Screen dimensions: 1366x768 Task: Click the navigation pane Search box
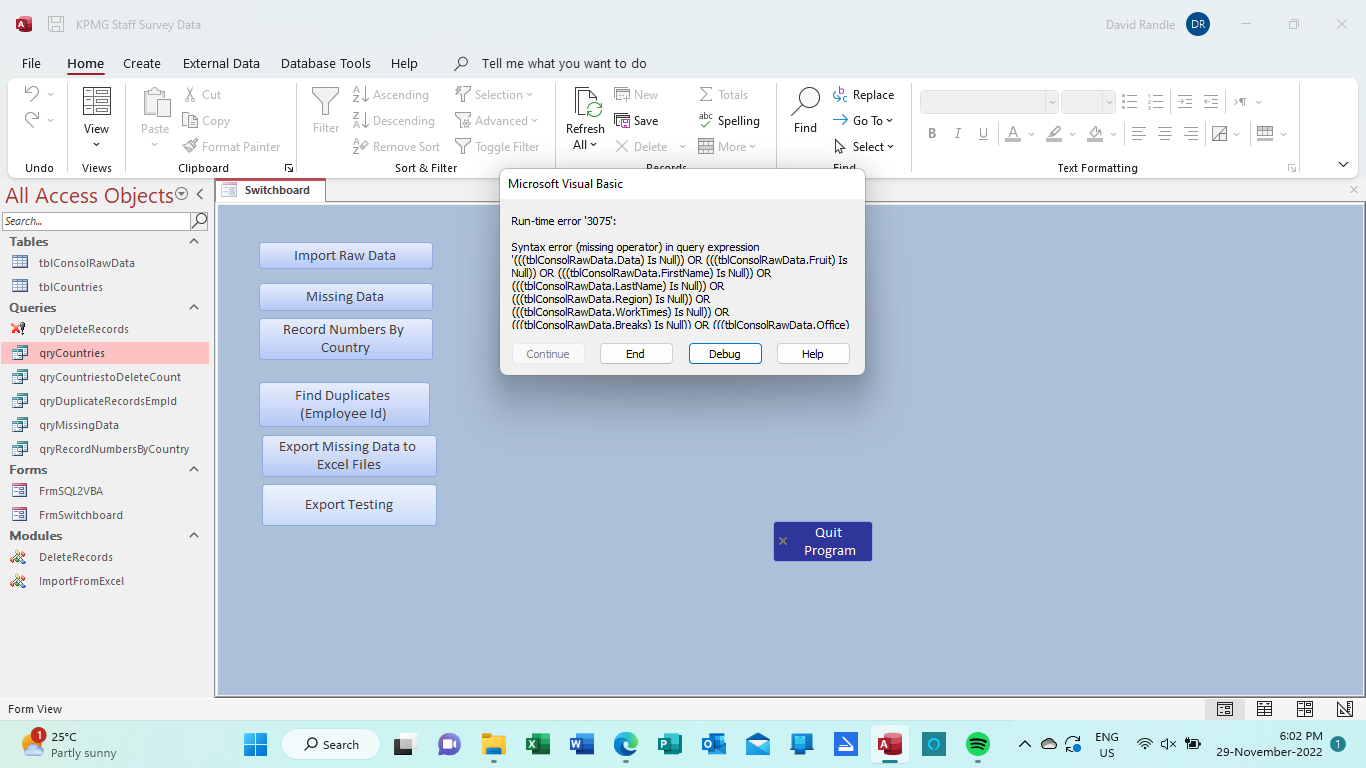point(96,221)
